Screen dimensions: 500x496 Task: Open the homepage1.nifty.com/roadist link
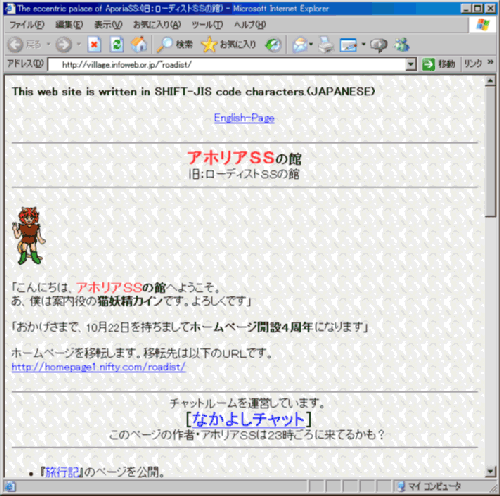[98, 367]
